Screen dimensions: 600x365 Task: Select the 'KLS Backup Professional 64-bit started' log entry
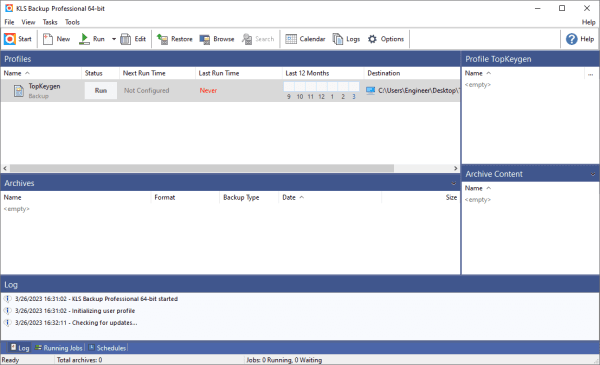[x=96, y=299]
